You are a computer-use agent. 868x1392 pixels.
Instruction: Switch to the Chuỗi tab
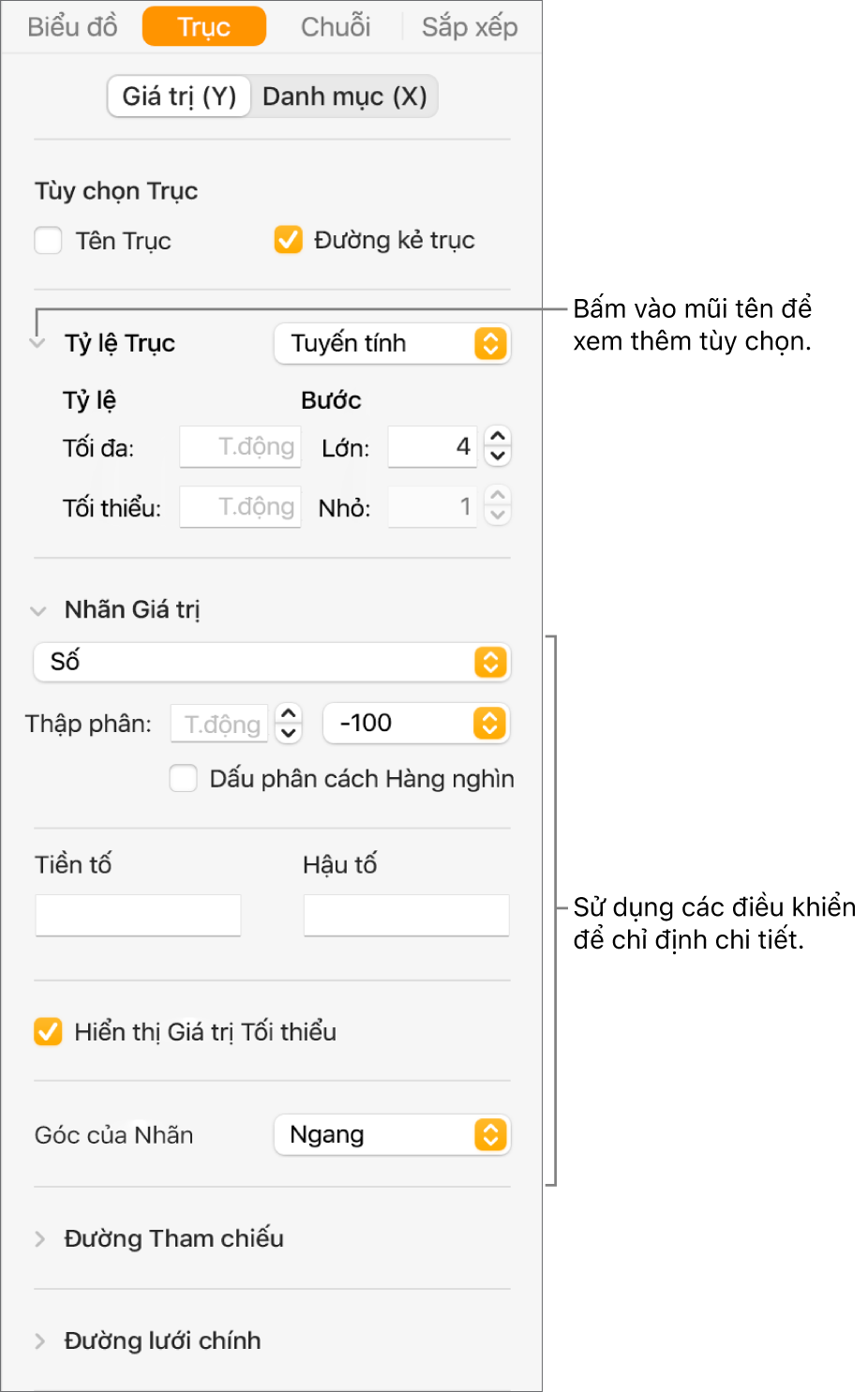[x=336, y=26]
